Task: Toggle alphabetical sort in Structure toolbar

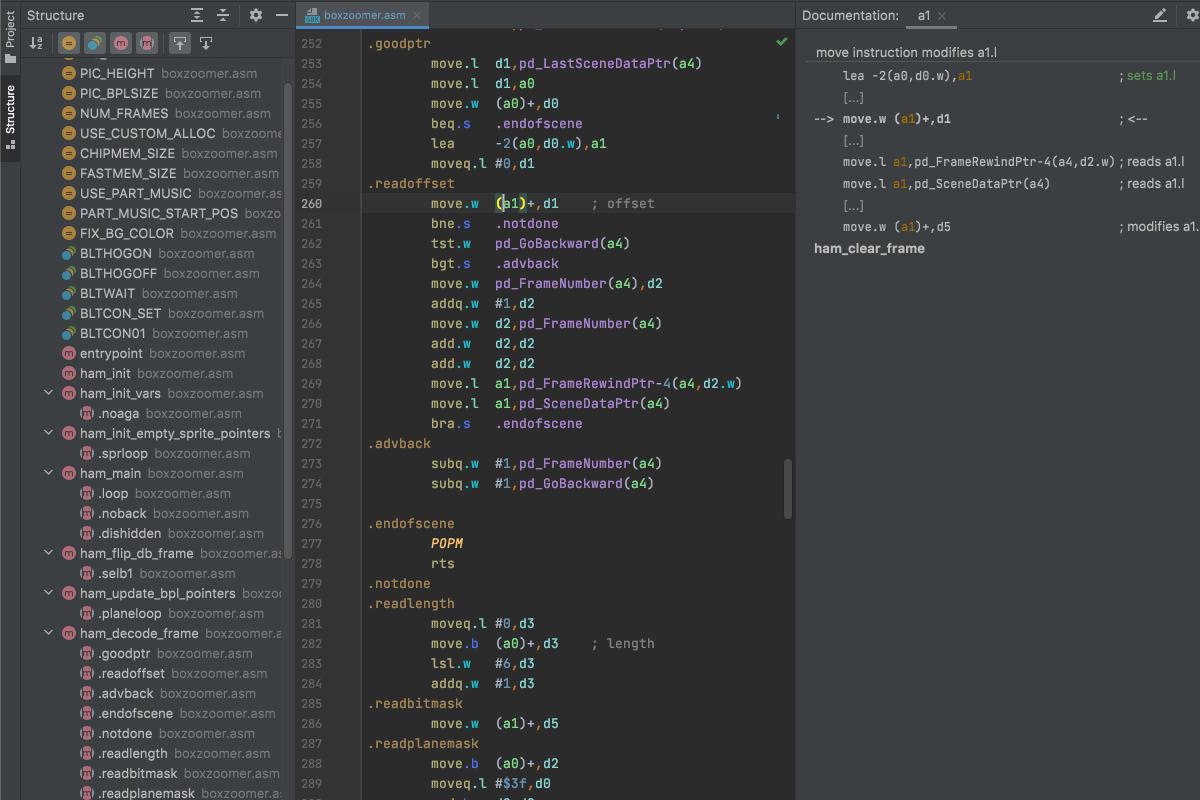Action: pos(37,43)
